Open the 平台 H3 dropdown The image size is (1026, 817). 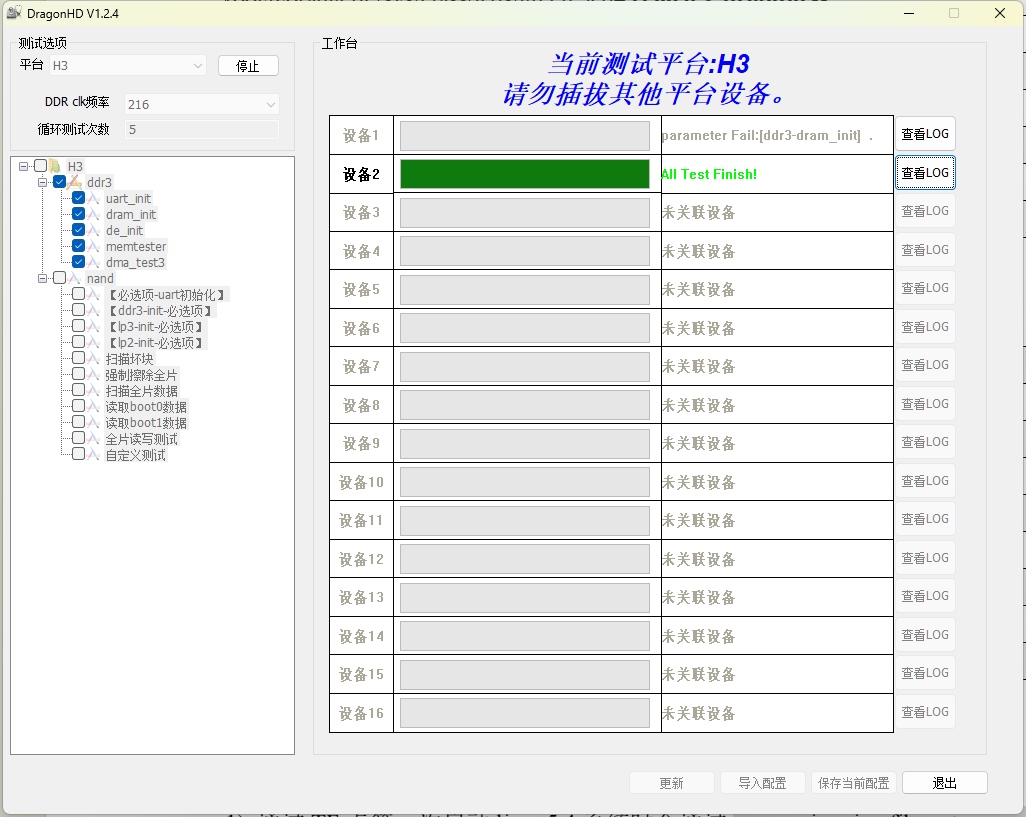128,65
